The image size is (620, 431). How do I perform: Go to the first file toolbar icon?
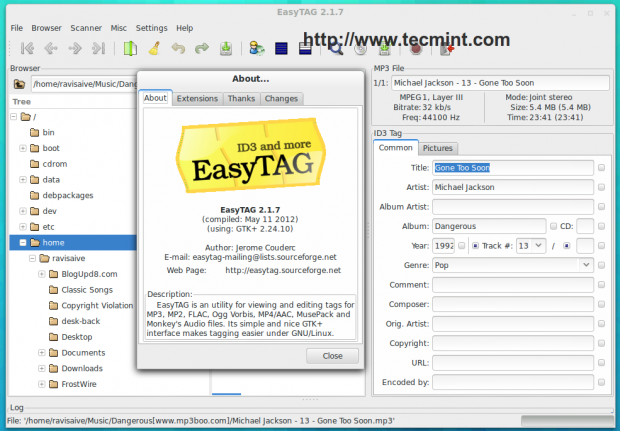[x=27, y=48]
